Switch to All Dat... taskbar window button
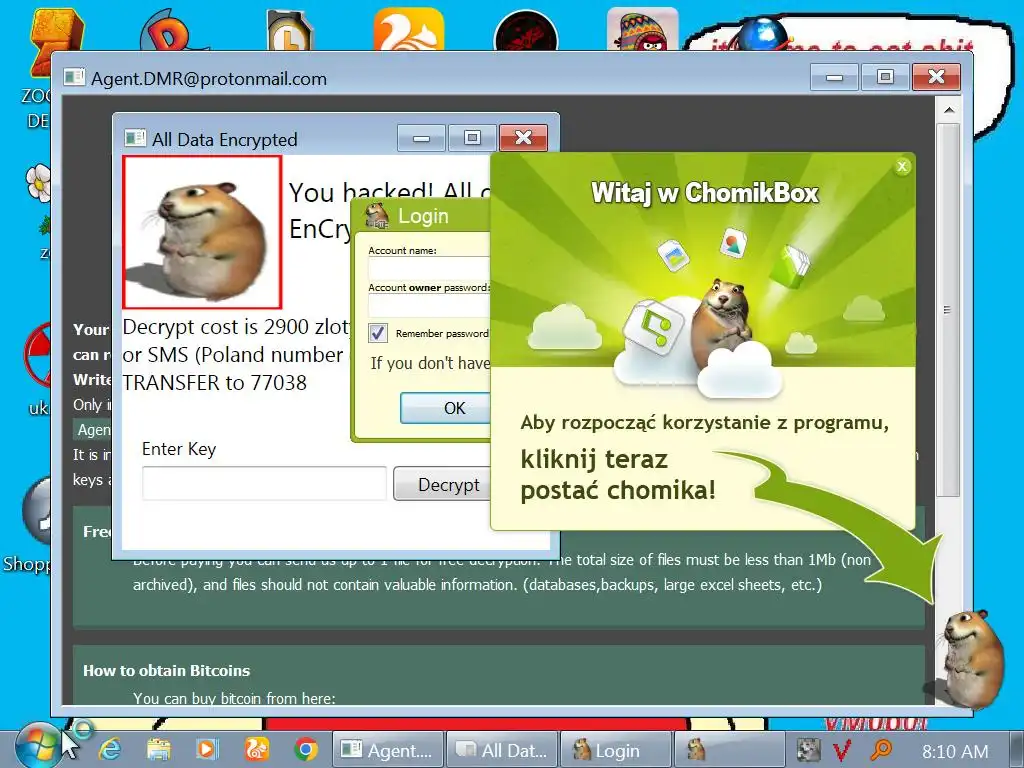 tap(502, 750)
